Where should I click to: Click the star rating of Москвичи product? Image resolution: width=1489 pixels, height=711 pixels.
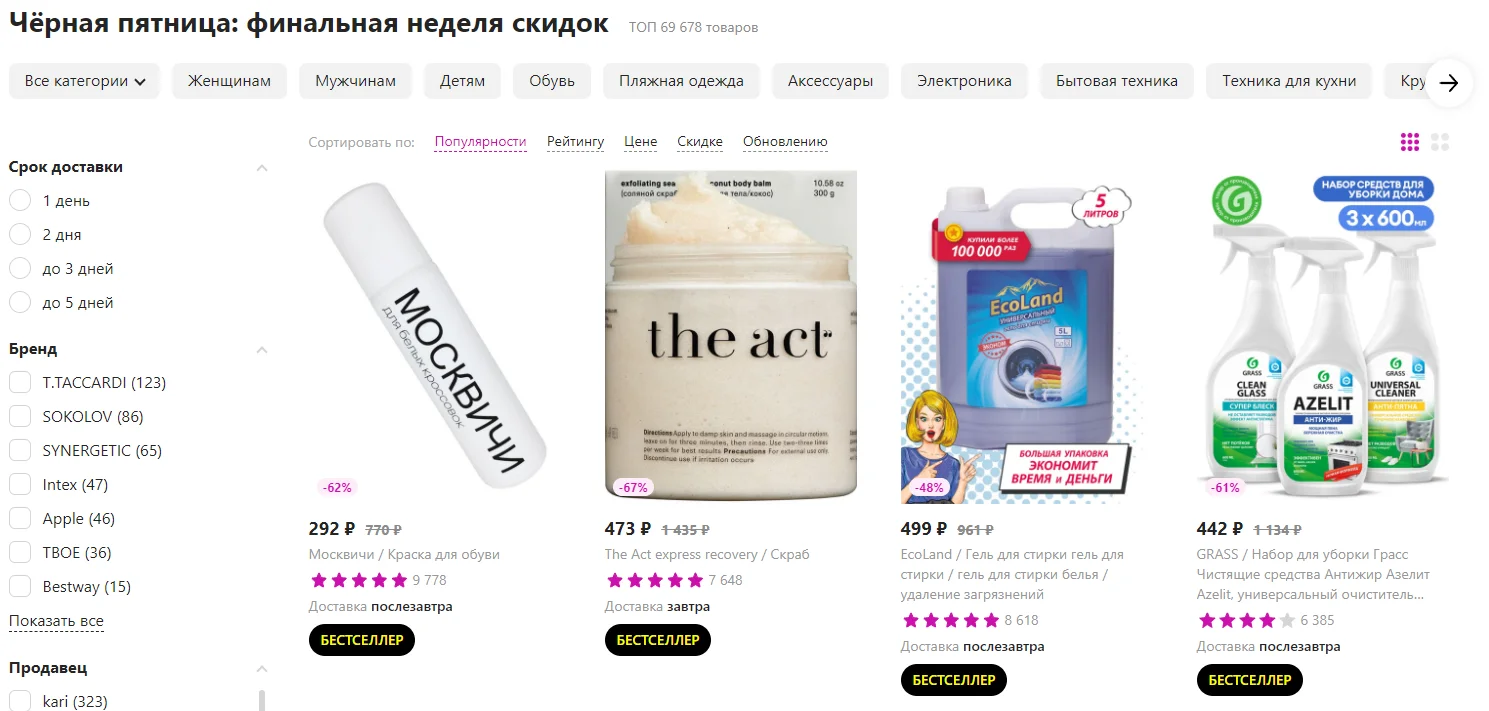[358, 580]
